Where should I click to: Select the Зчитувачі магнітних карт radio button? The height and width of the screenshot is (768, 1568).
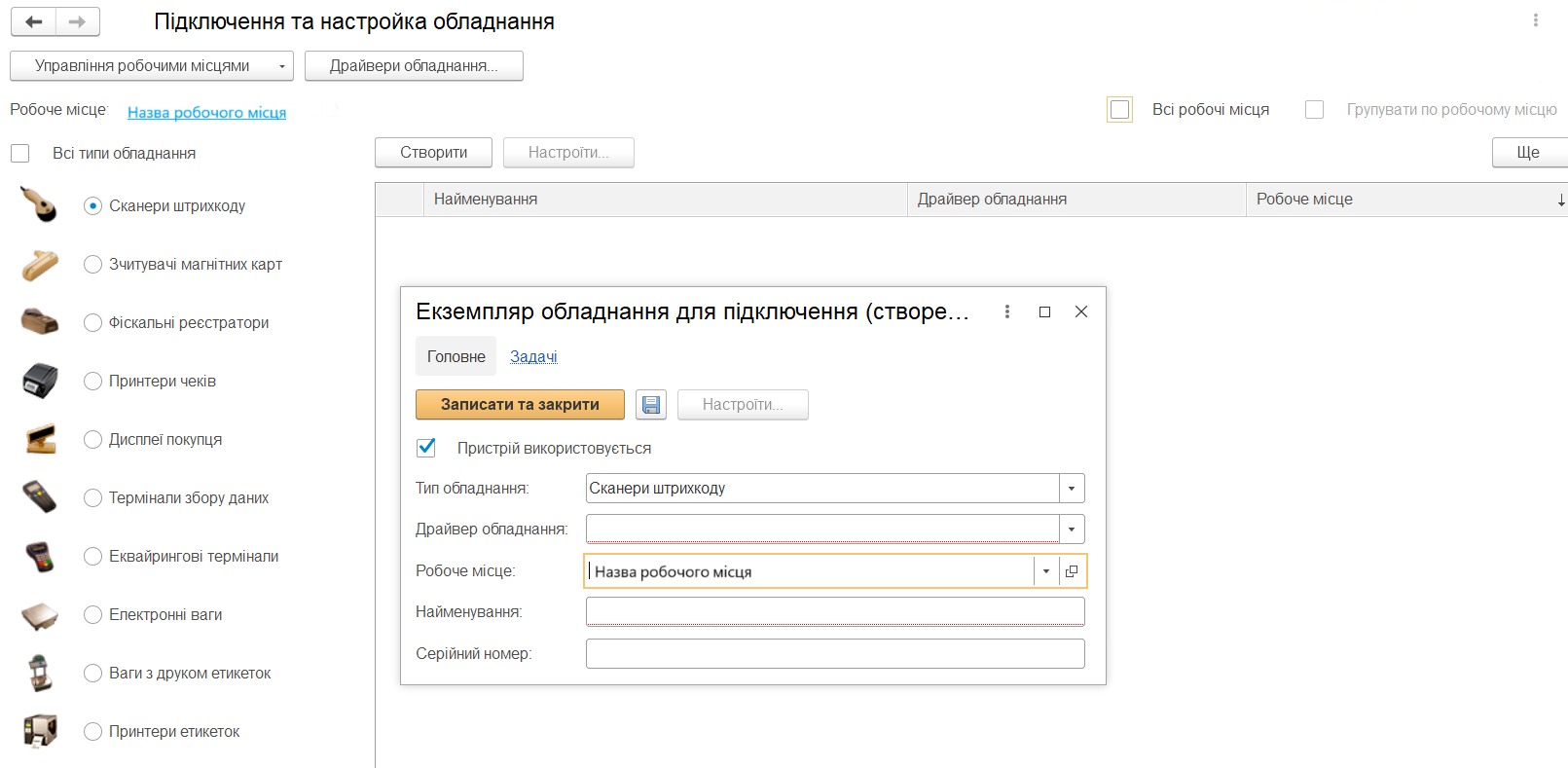point(93,265)
